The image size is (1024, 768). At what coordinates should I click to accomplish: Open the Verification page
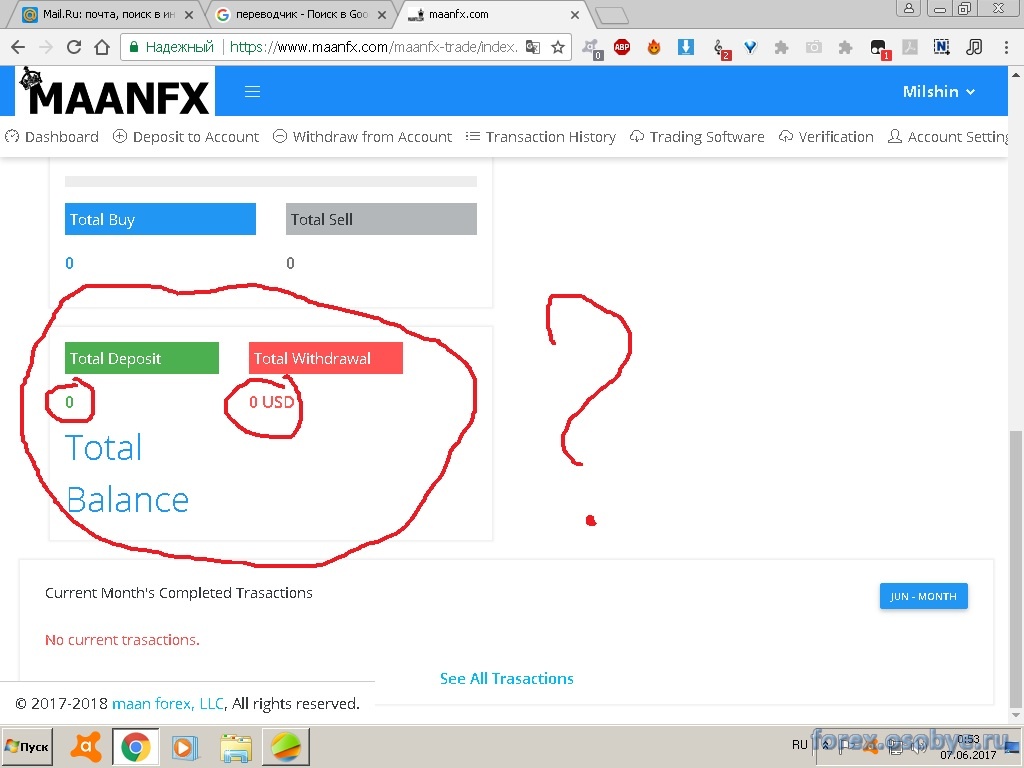click(825, 136)
